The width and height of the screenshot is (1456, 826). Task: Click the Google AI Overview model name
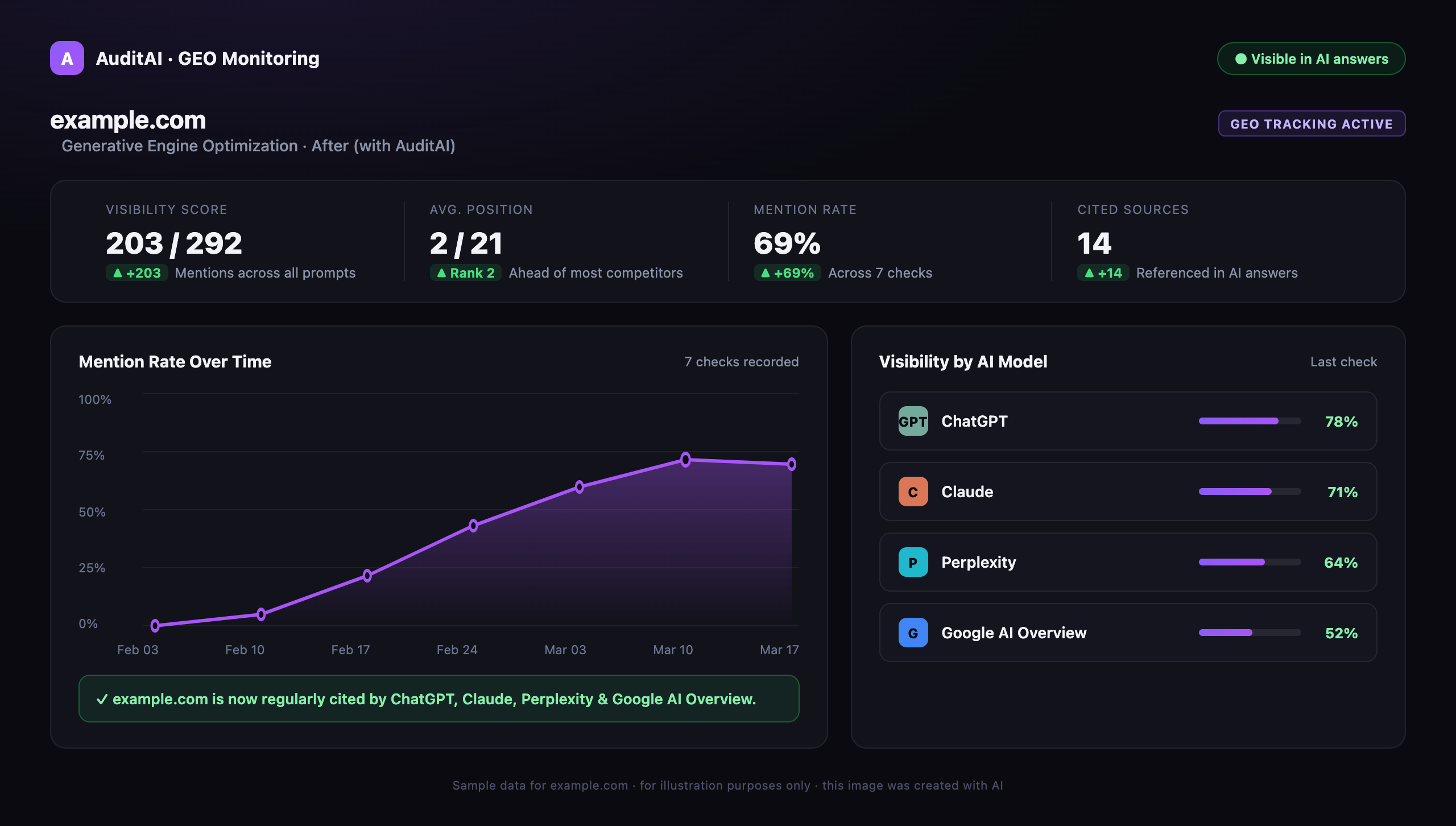coord(1014,633)
